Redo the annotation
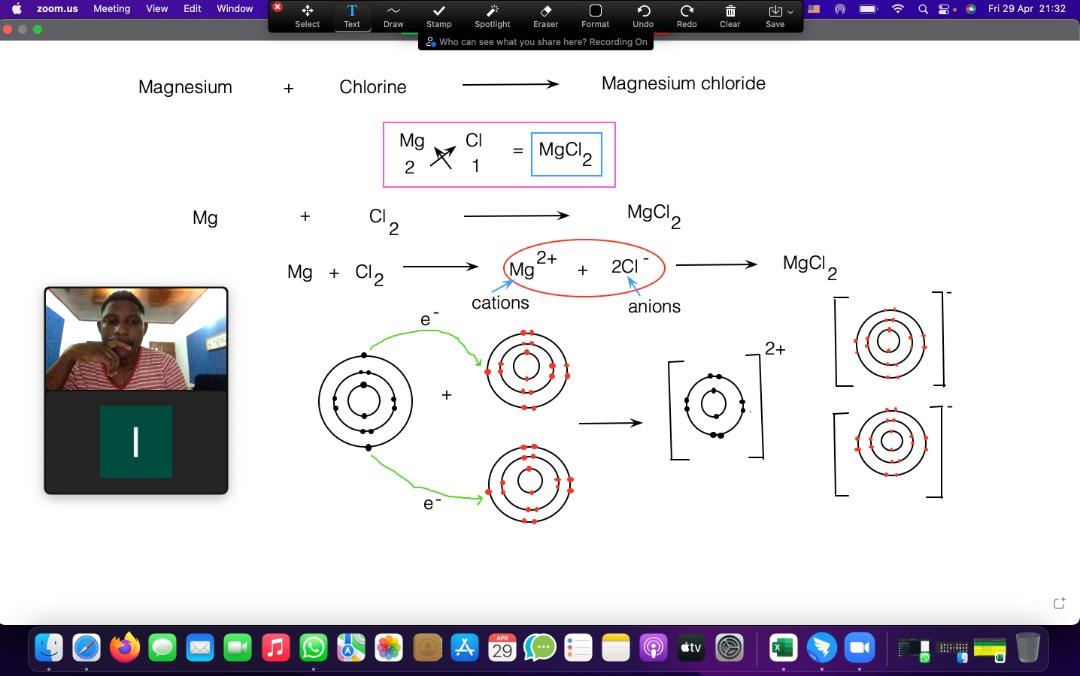 [x=686, y=15]
